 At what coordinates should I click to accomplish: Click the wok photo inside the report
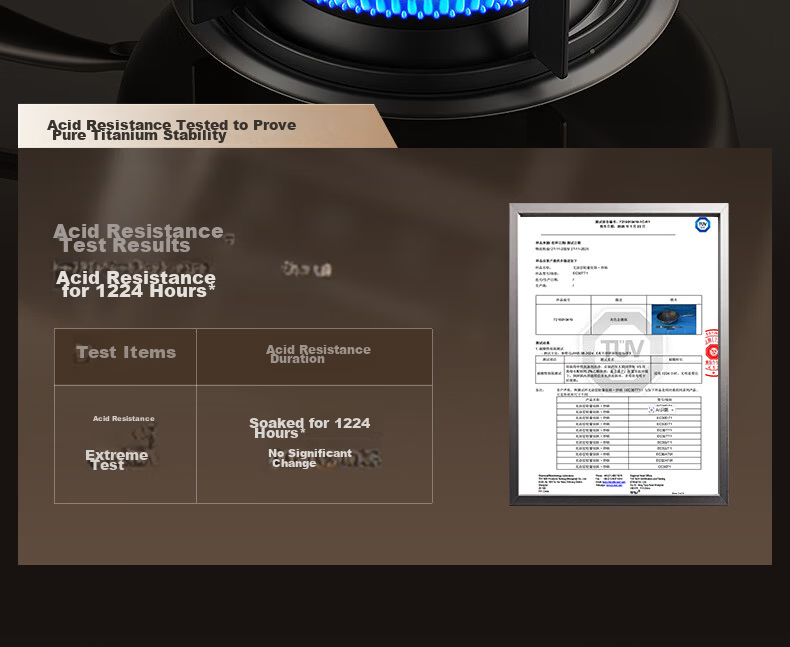click(674, 319)
